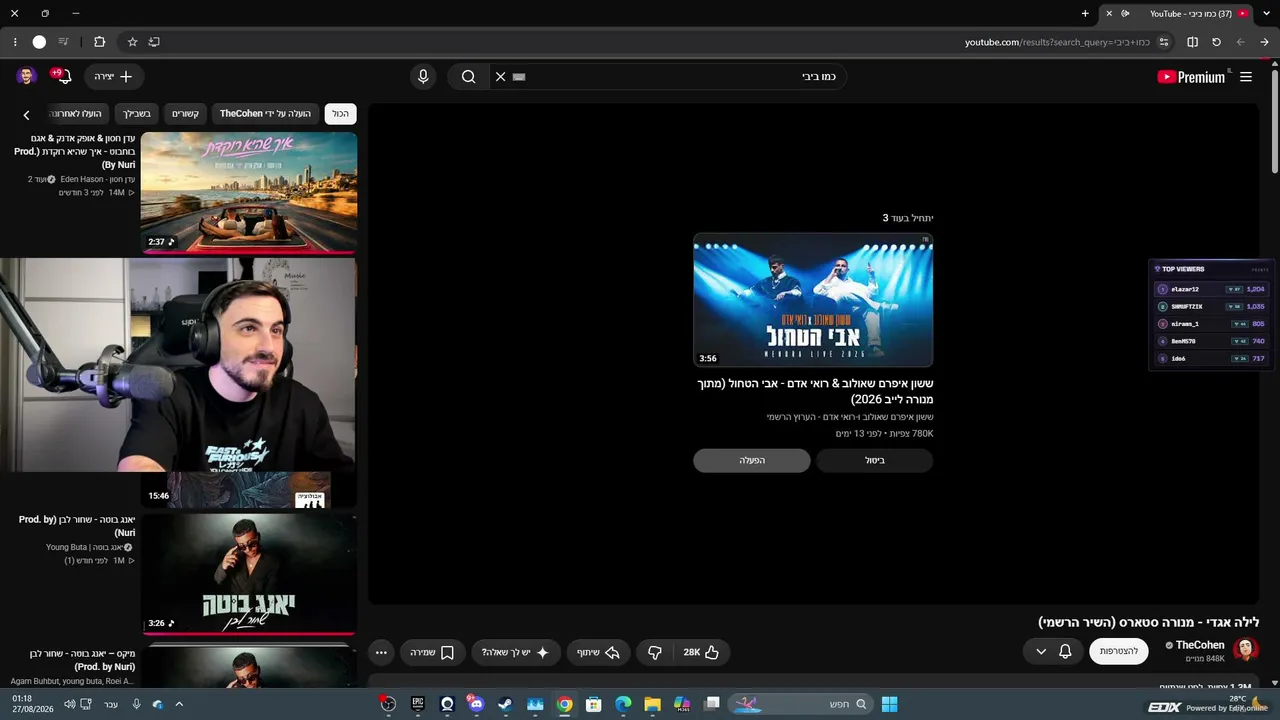Screen dimensions: 1280x720
Task: Save video with the שמירה button
Action: click(432, 652)
